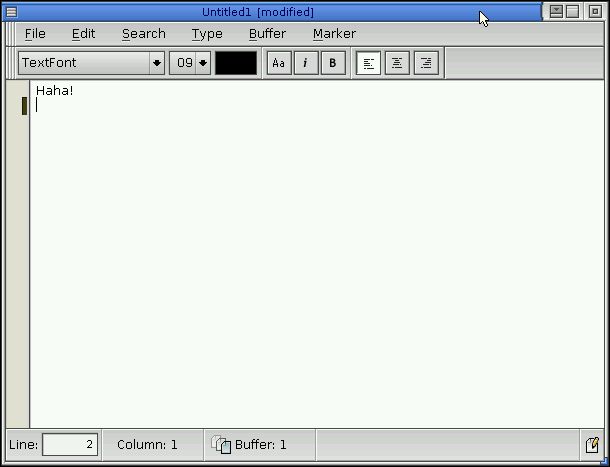Click the window menu icon in title bar
The width and height of the screenshot is (610, 467).
point(12,12)
